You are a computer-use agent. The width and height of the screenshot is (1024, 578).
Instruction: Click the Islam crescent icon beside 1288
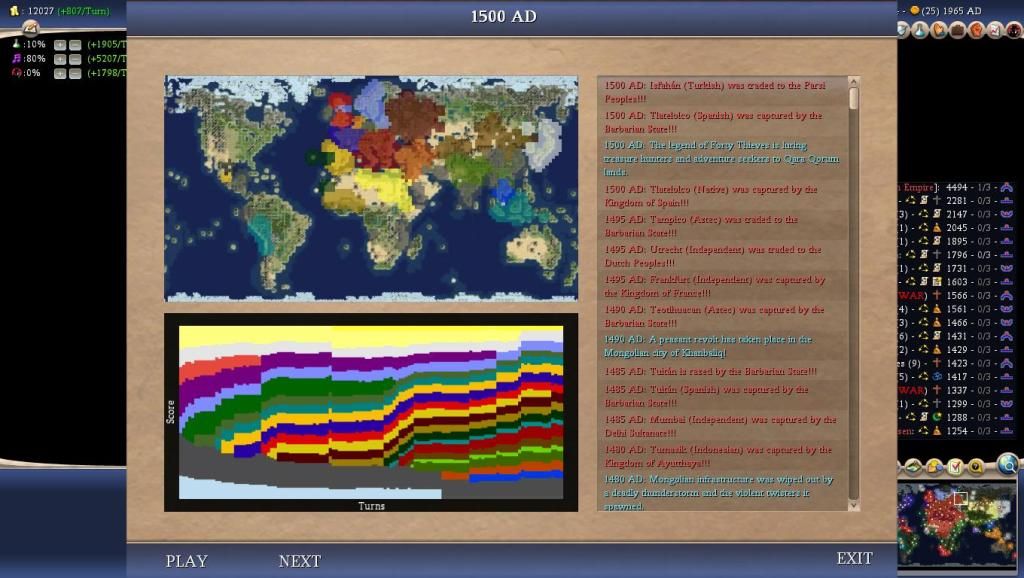pyautogui.click(x=936, y=417)
